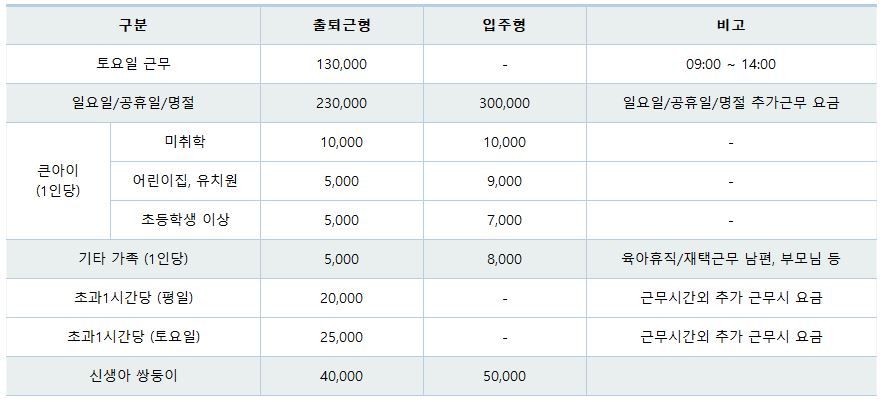The height and width of the screenshot is (402, 882).
Task: Select the 출퇴근형 column header
Action: [343, 25]
